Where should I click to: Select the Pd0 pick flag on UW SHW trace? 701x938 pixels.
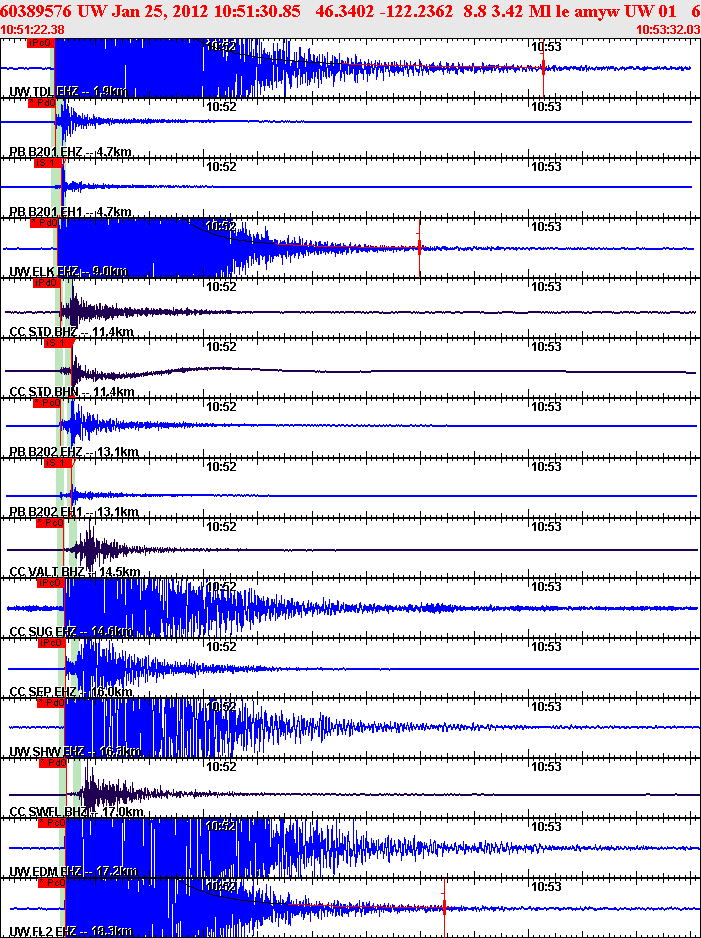coord(51,702)
